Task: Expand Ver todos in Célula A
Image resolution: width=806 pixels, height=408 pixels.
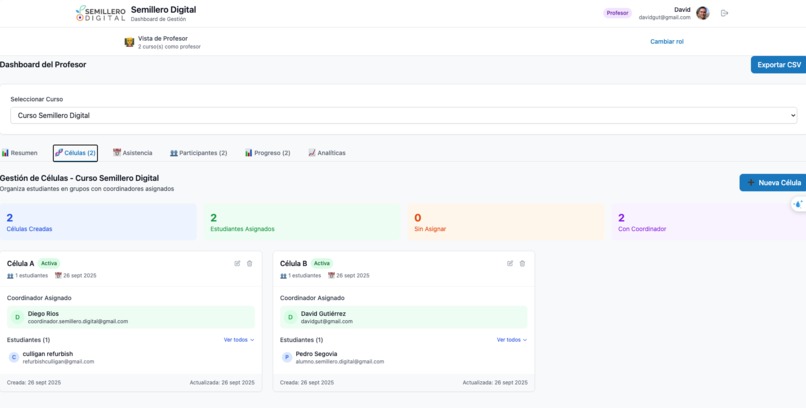Action: (239, 340)
